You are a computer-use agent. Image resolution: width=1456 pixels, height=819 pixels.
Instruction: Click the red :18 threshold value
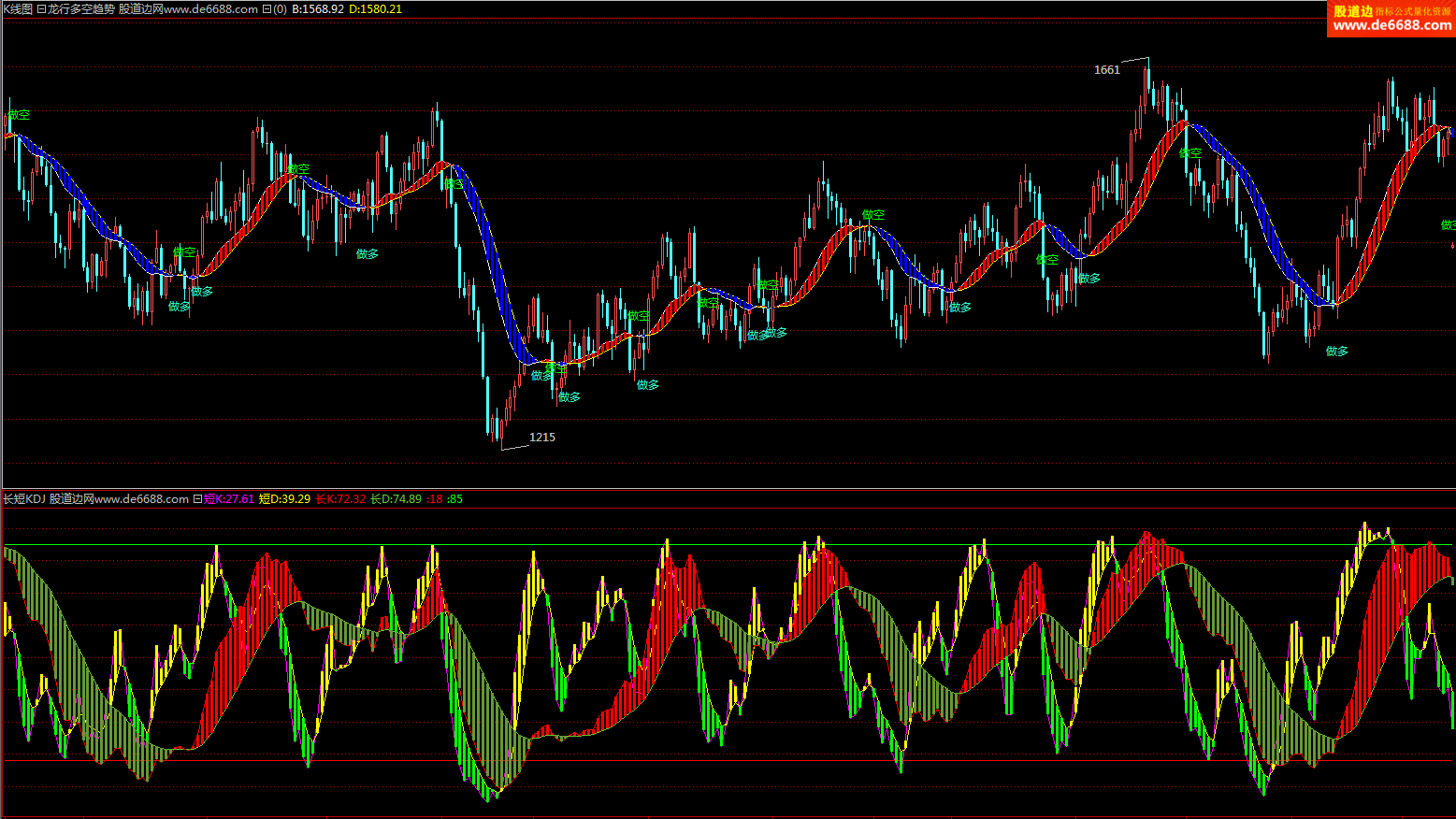coord(435,499)
